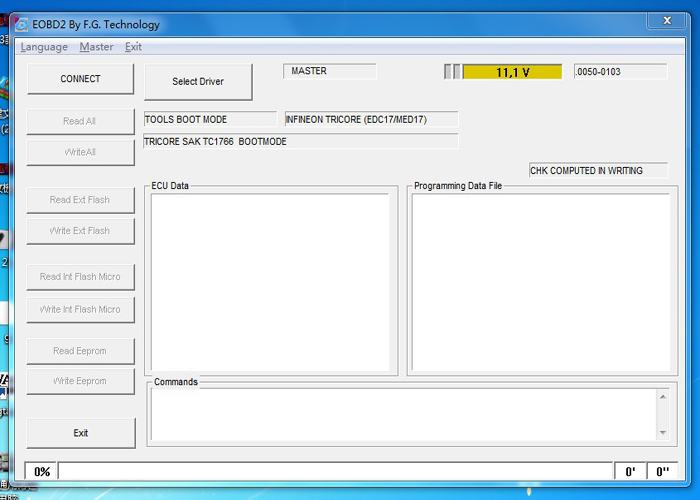700x500 pixels.
Task: Click the .0050-0103 serial field
Action: tap(621, 72)
